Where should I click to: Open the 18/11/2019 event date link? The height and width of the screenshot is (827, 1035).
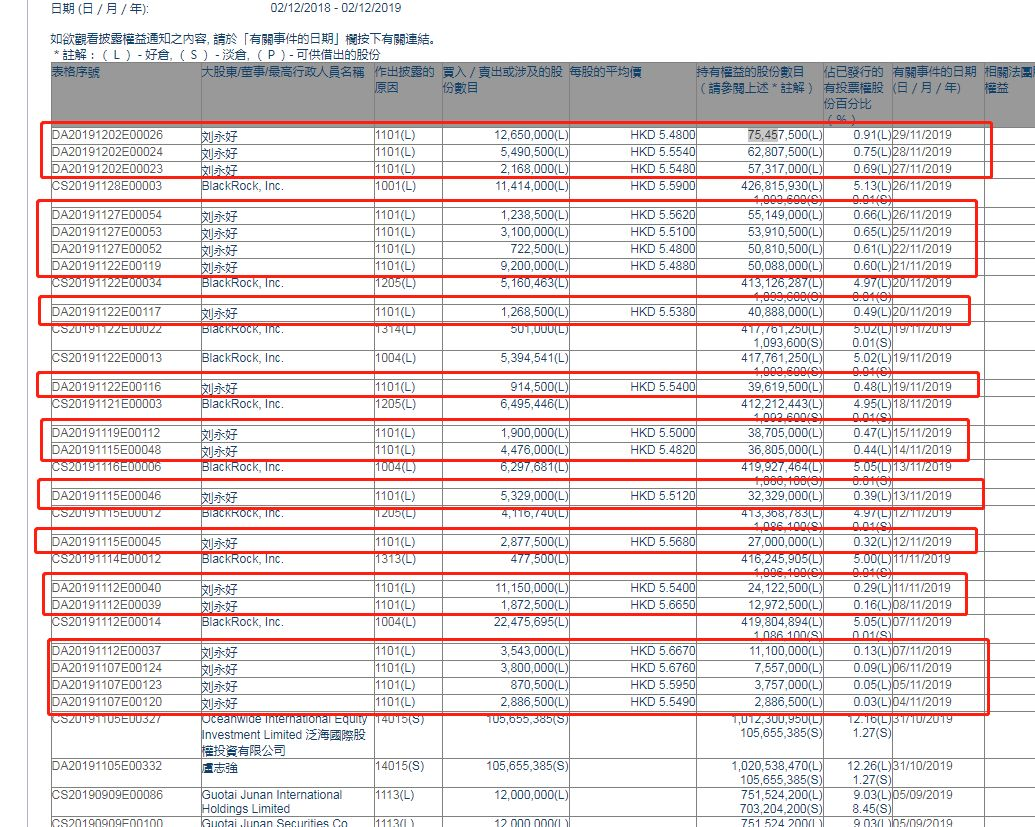point(922,404)
